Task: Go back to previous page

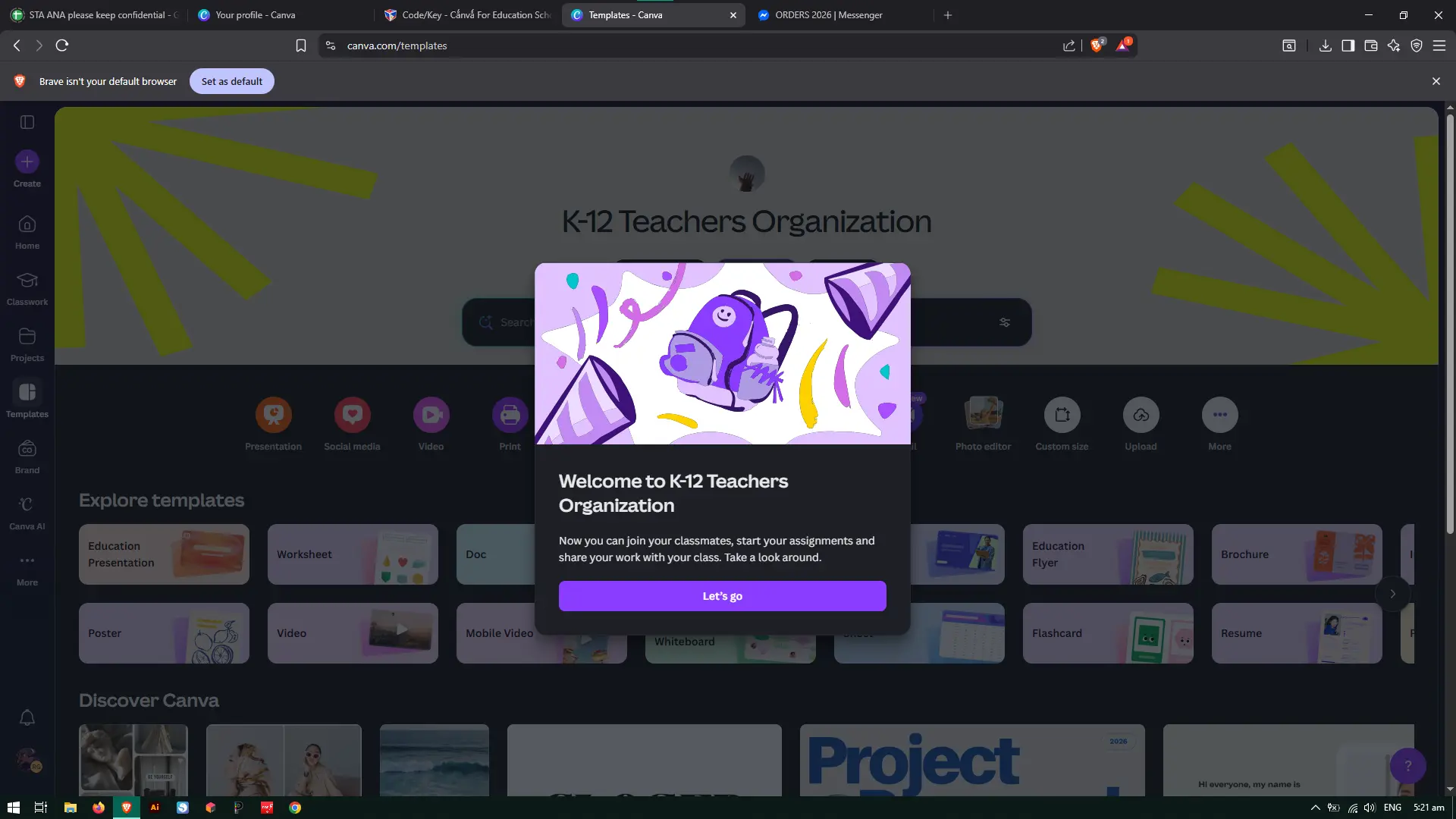Action: coord(17,45)
